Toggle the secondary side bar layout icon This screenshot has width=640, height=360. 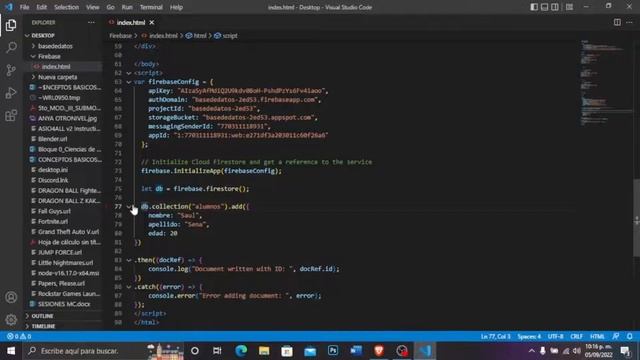(x=555, y=7)
